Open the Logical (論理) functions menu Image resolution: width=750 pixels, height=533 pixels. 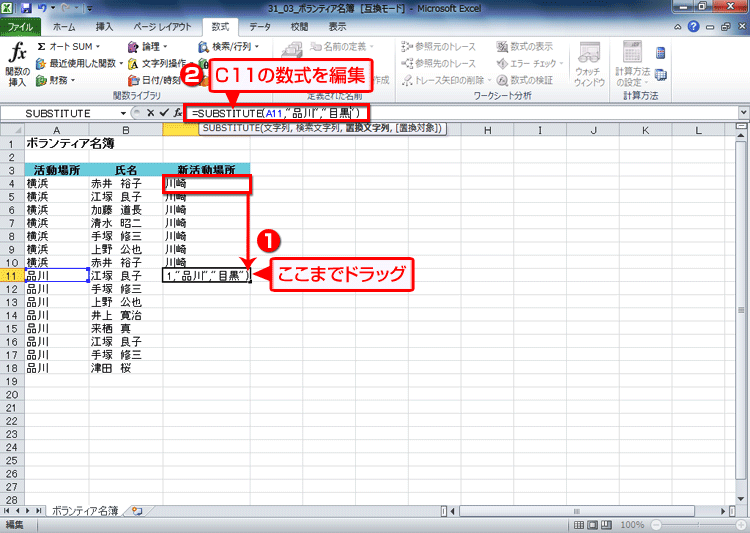point(148,46)
